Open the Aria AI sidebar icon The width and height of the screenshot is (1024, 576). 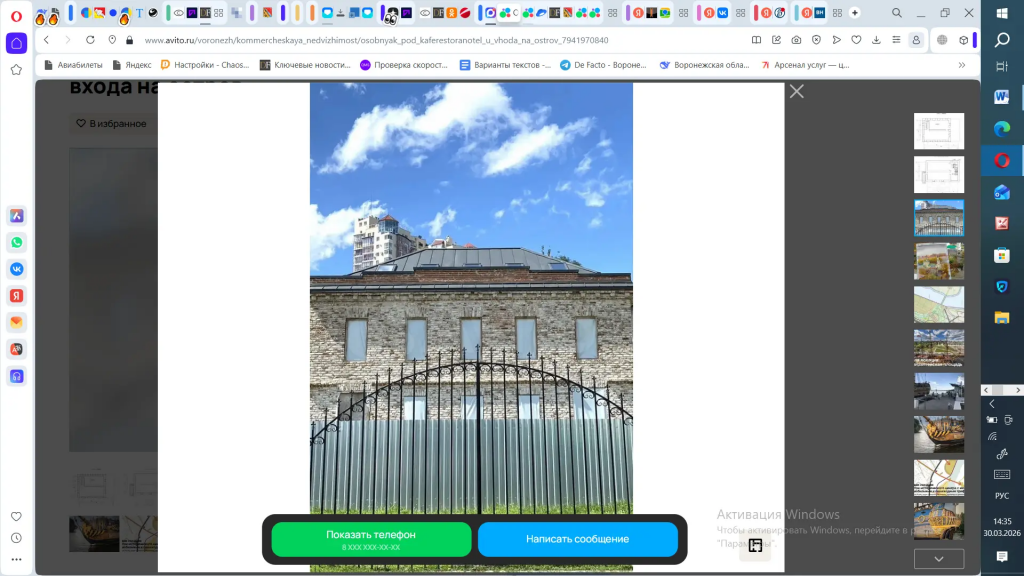[x=16, y=216]
